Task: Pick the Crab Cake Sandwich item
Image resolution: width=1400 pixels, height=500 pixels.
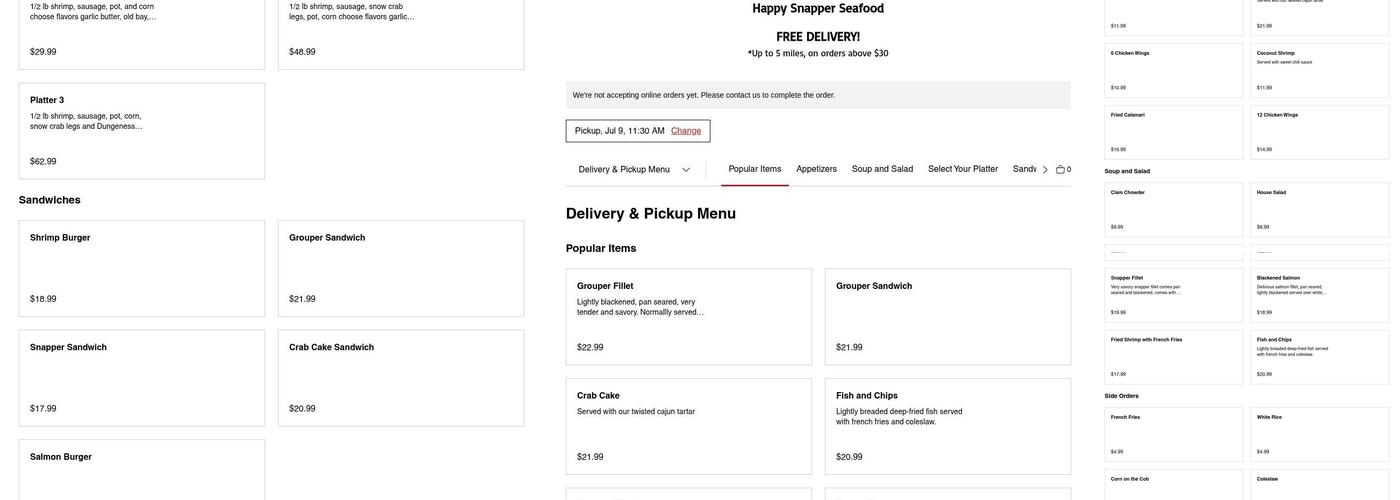Action: 400,378
